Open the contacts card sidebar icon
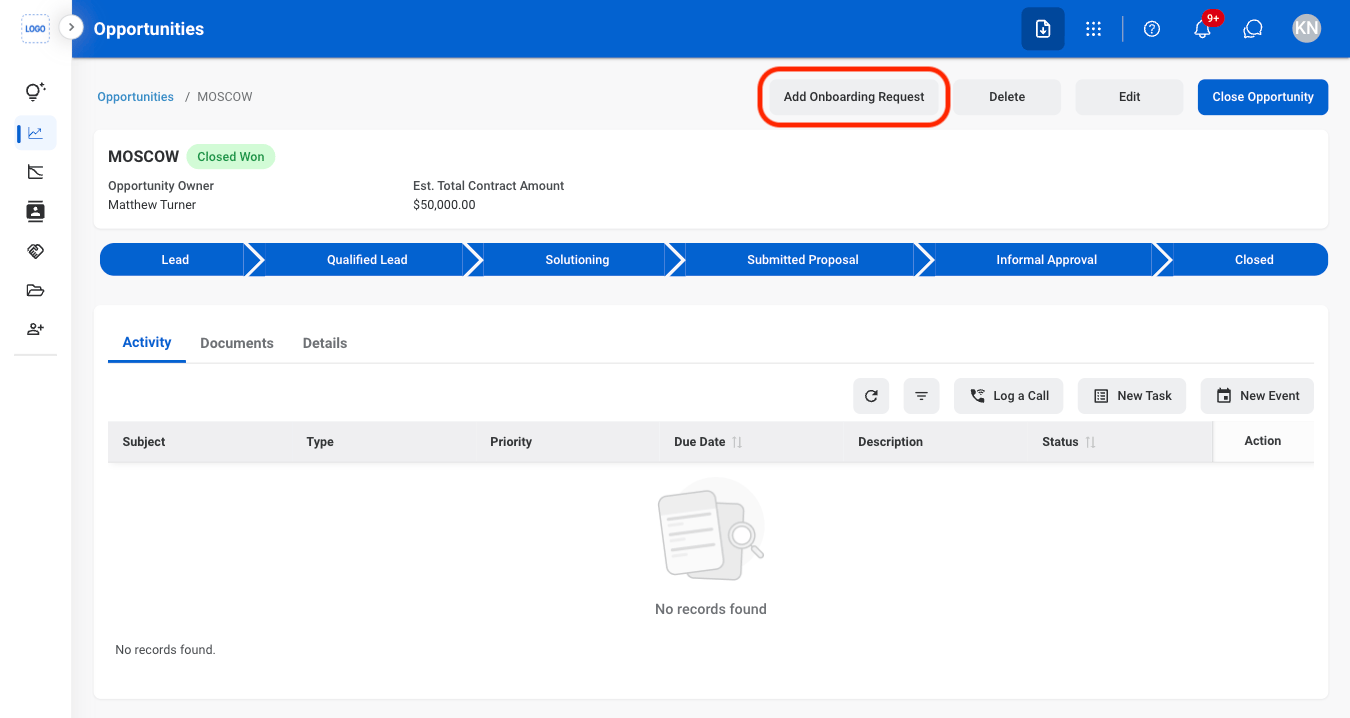This screenshot has width=1350, height=718. [x=35, y=211]
